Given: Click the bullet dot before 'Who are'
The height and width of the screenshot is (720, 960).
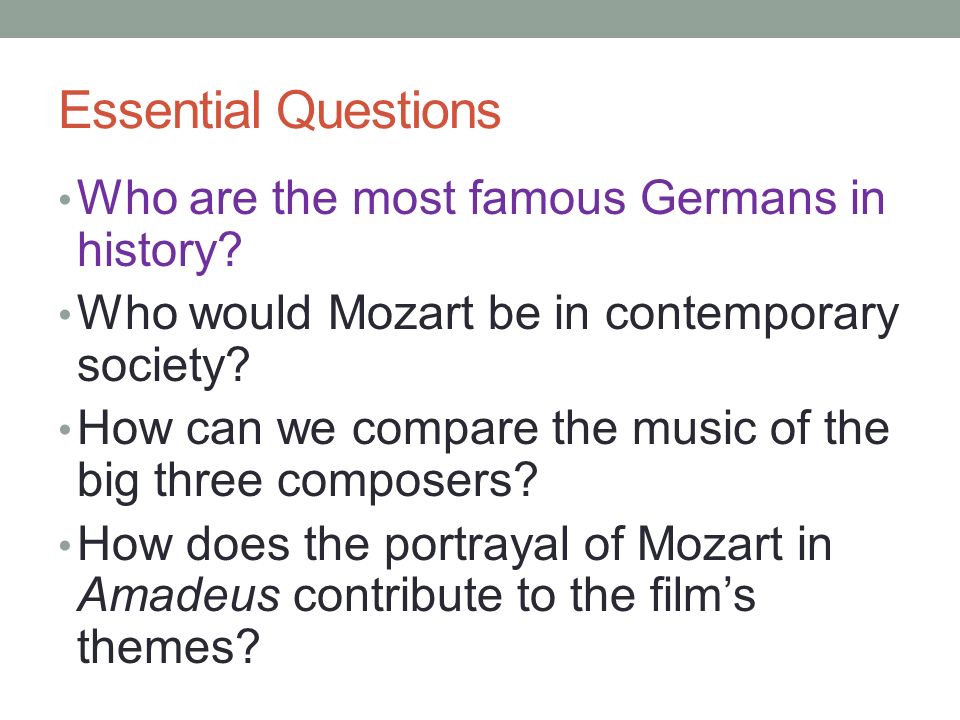Looking at the screenshot, I should (x=66, y=200).
